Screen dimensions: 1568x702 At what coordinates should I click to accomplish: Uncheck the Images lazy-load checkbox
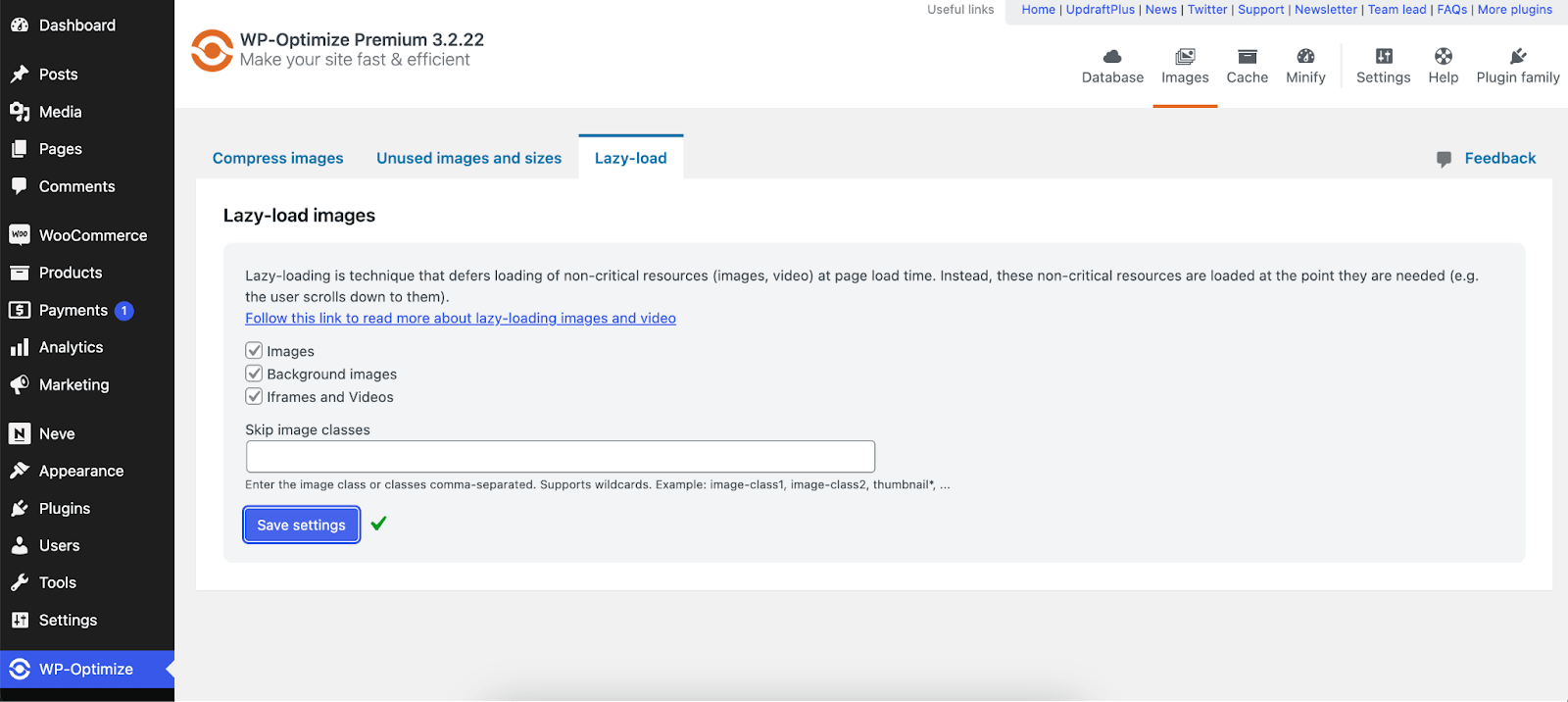coord(254,350)
